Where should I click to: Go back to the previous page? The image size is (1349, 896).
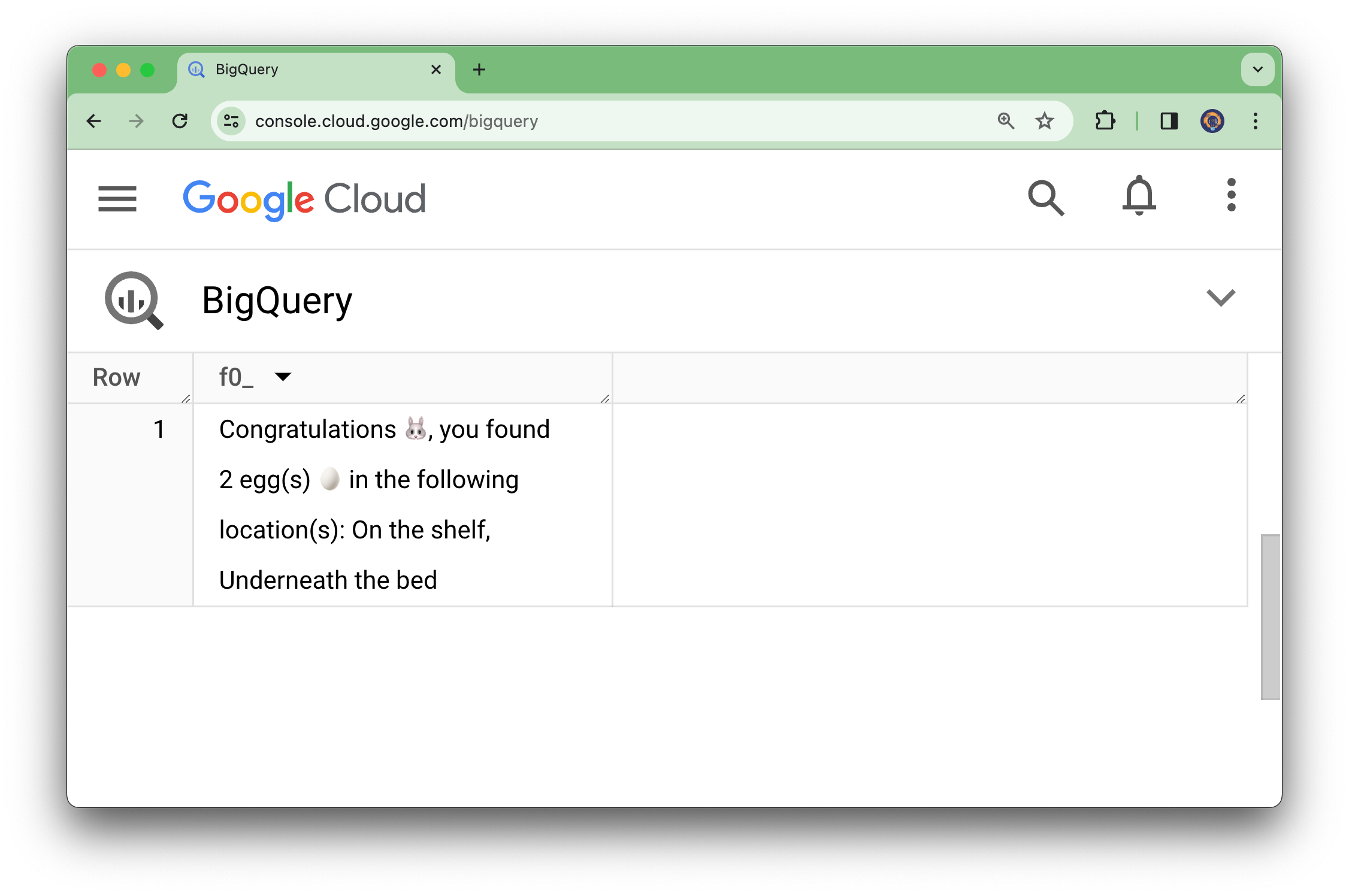point(94,121)
